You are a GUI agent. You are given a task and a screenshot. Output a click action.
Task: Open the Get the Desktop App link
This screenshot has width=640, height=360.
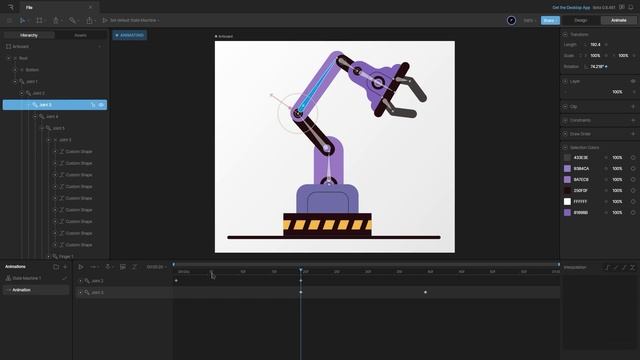click(x=571, y=7)
